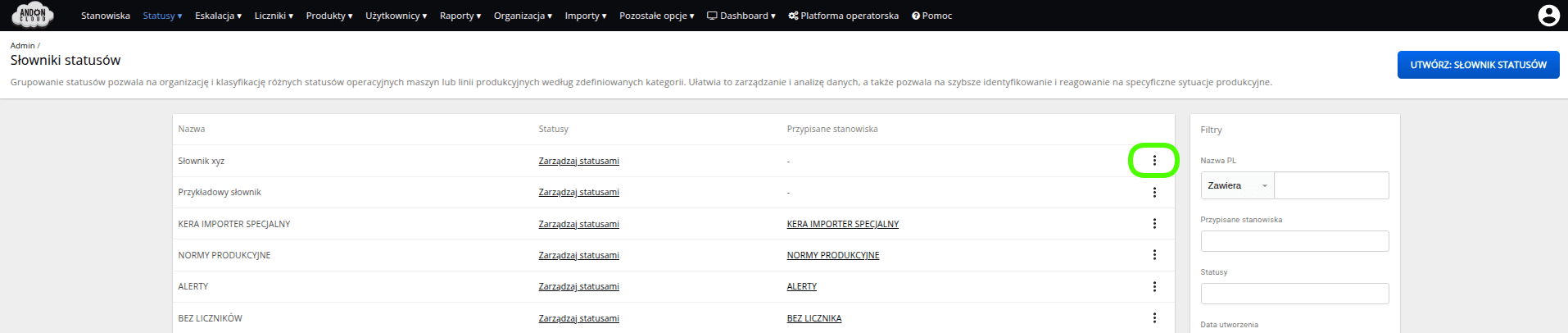Focus the Przypisane stanowiska filter field
The width and height of the screenshot is (1568, 333).
1294,241
